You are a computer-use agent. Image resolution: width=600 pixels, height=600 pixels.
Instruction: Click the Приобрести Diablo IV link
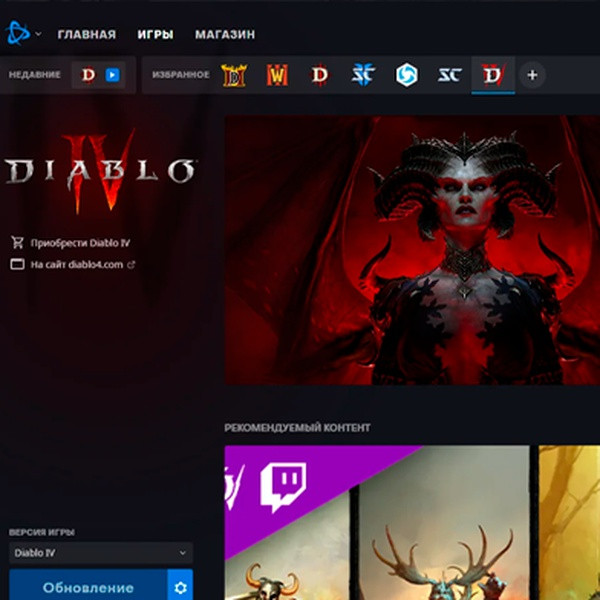pos(80,243)
